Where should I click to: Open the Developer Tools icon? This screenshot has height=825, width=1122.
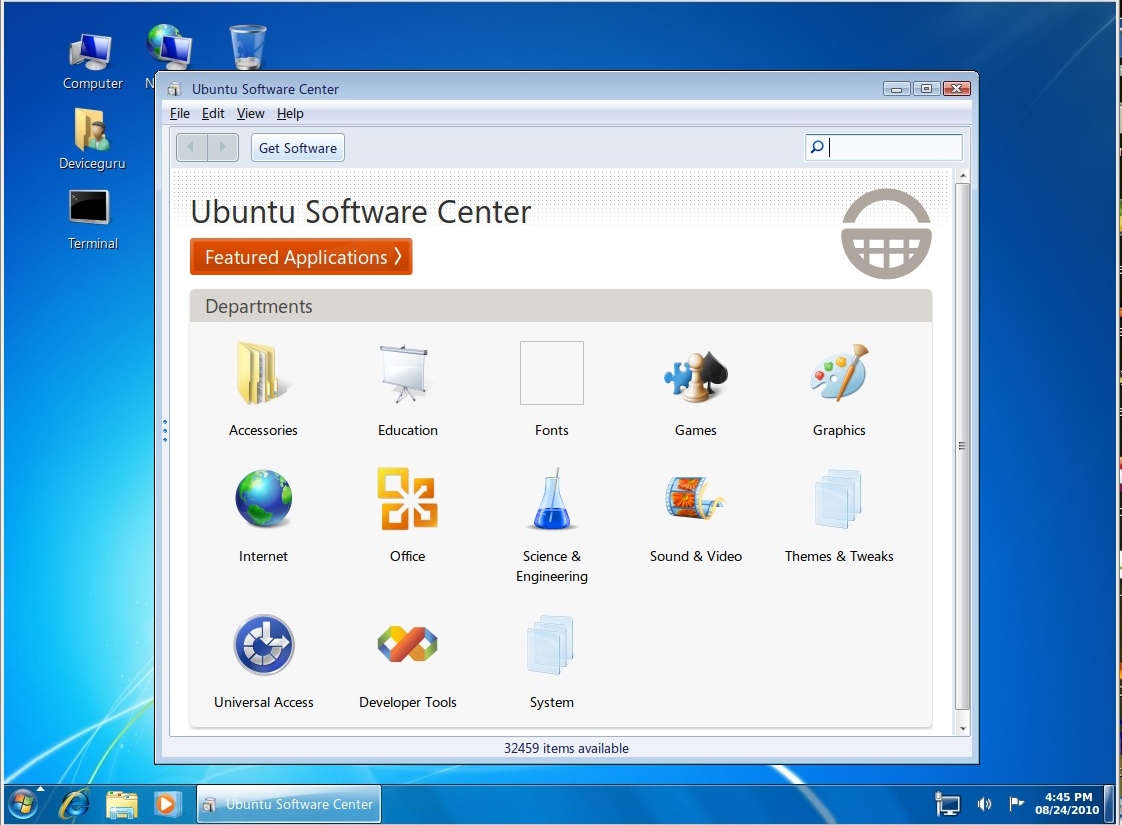click(x=407, y=643)
